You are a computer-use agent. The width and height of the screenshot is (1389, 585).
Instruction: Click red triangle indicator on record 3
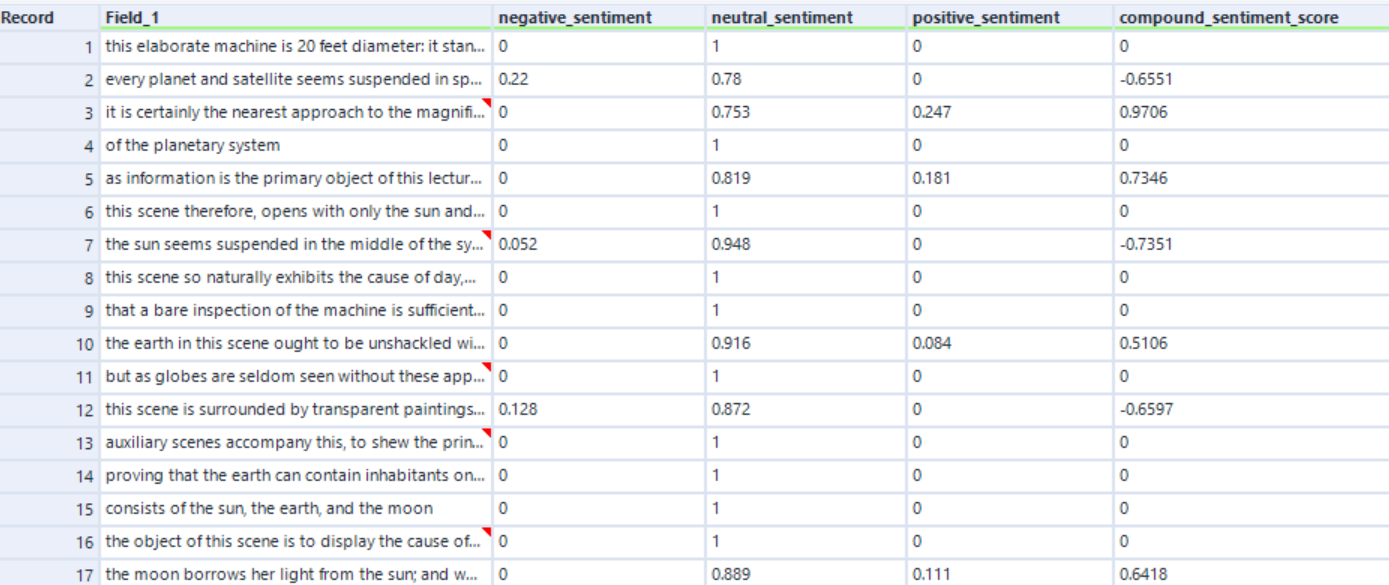[487, 103]
